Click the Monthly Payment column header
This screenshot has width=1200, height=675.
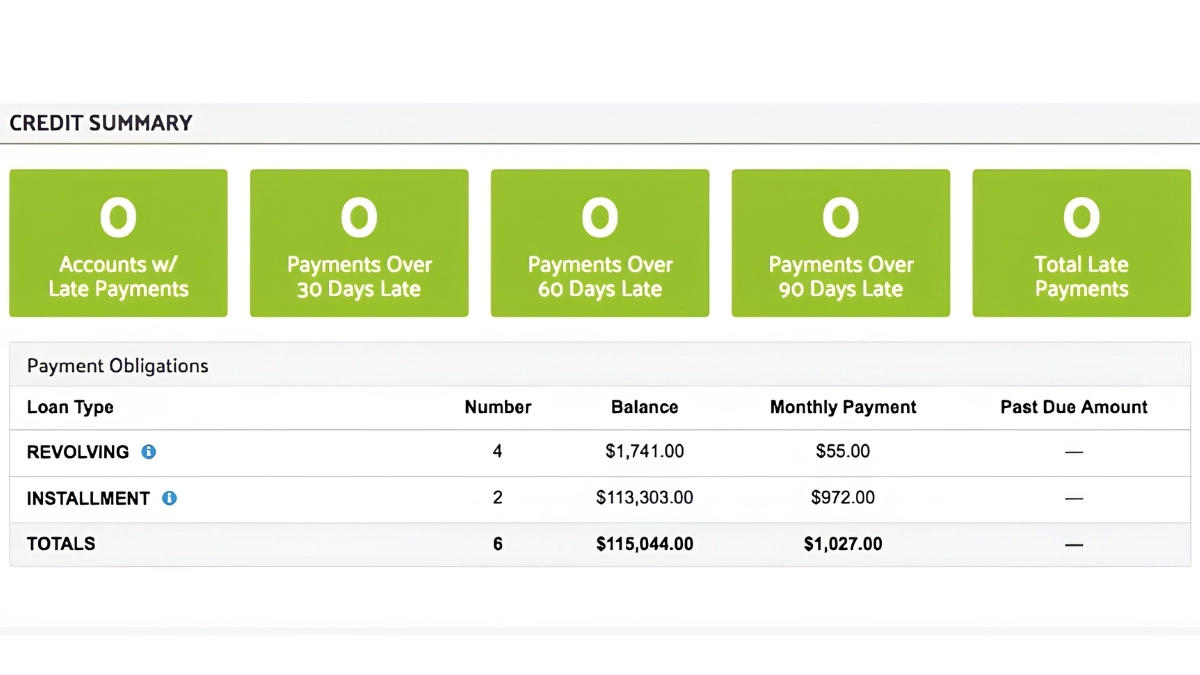(843, 407)
